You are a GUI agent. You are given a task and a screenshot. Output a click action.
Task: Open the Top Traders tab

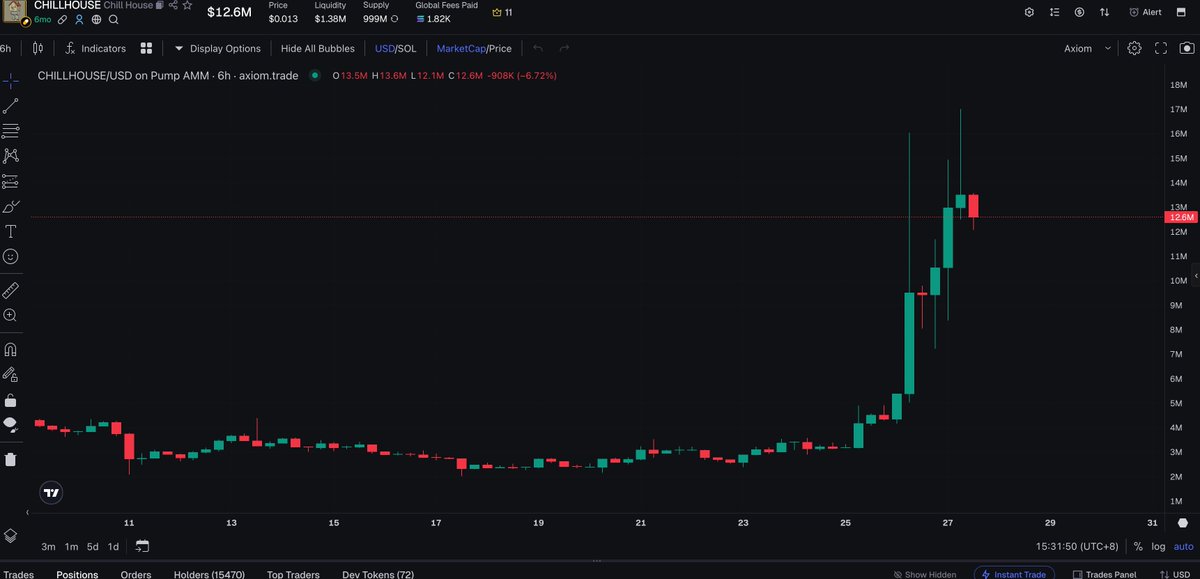(293, 574)
